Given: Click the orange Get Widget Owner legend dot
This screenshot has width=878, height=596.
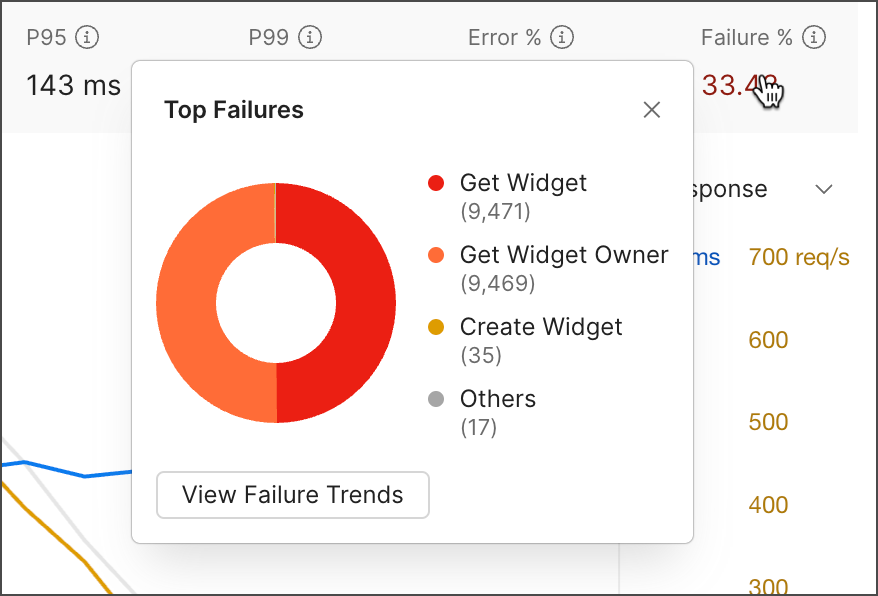Looking at the screenshot, I should coord(437,255).
